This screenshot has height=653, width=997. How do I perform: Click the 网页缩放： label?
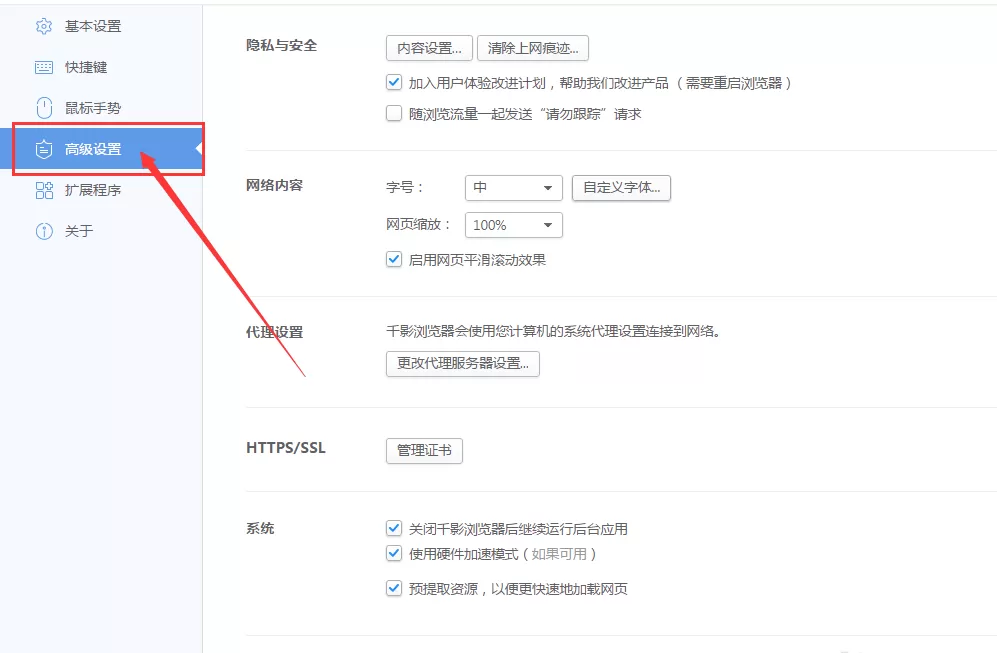418,224
